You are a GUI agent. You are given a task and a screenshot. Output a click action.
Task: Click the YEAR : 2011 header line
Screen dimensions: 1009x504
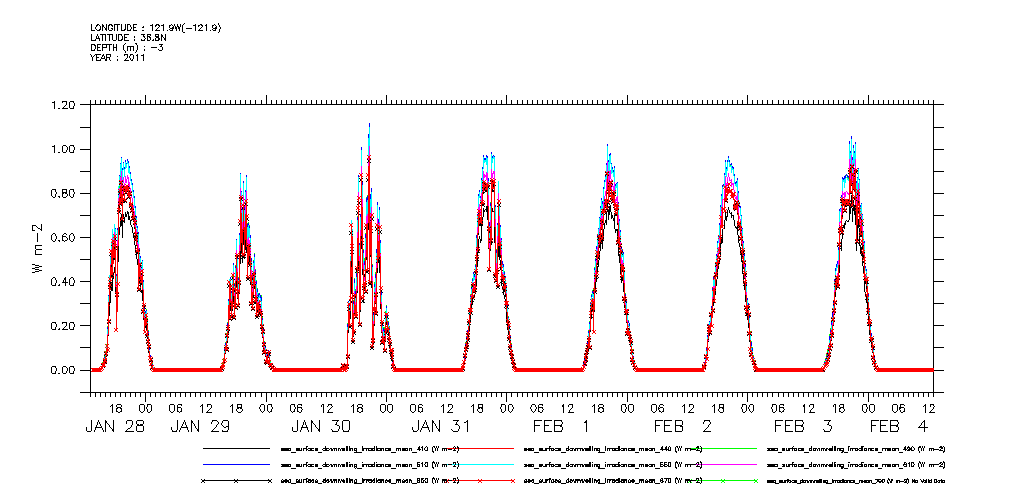pos(118,57)
